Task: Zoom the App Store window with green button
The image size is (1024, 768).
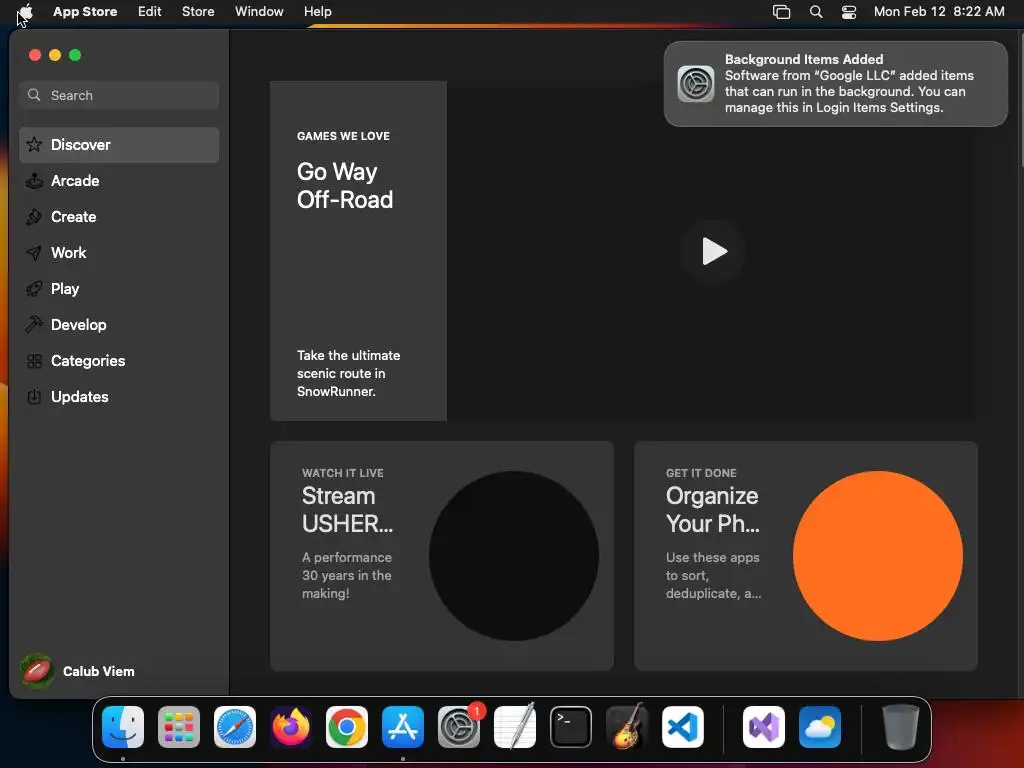Action: point(75,56)
